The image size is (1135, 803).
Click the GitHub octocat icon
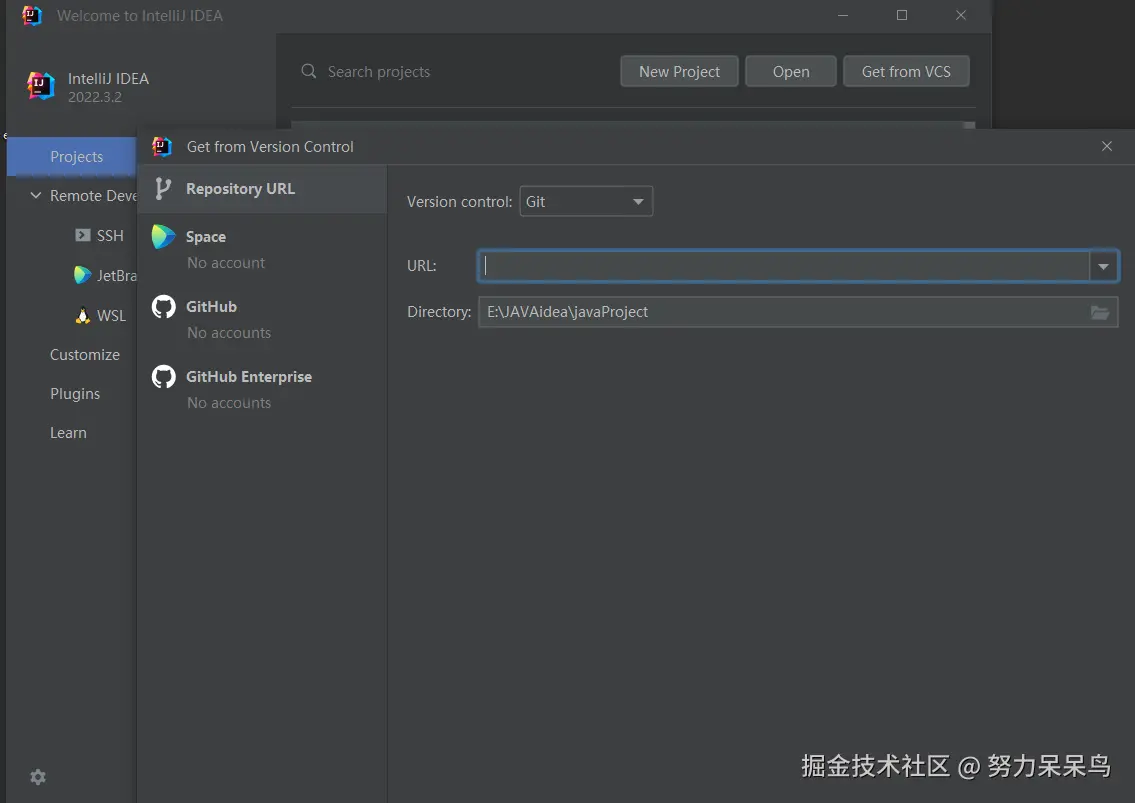[164, 307]
